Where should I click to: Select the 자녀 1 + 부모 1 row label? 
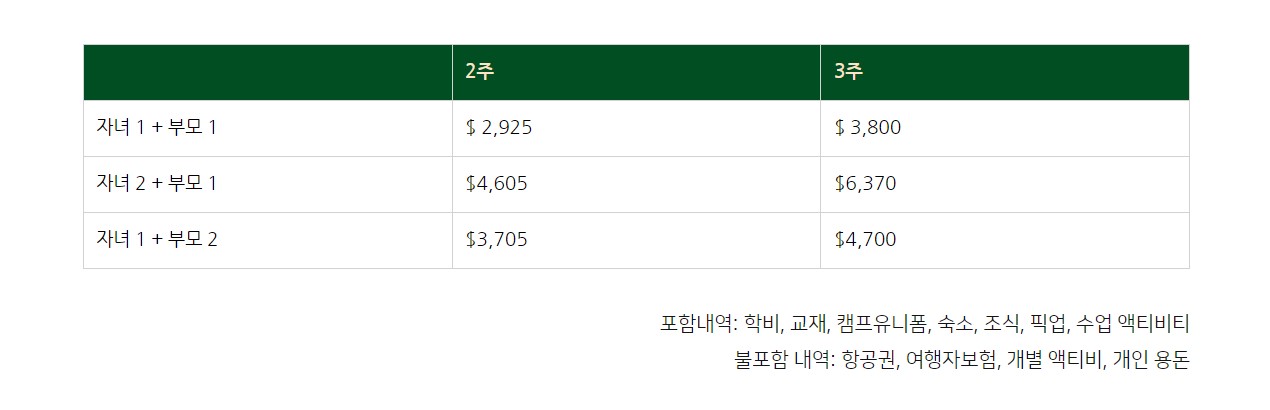[157, 128]
